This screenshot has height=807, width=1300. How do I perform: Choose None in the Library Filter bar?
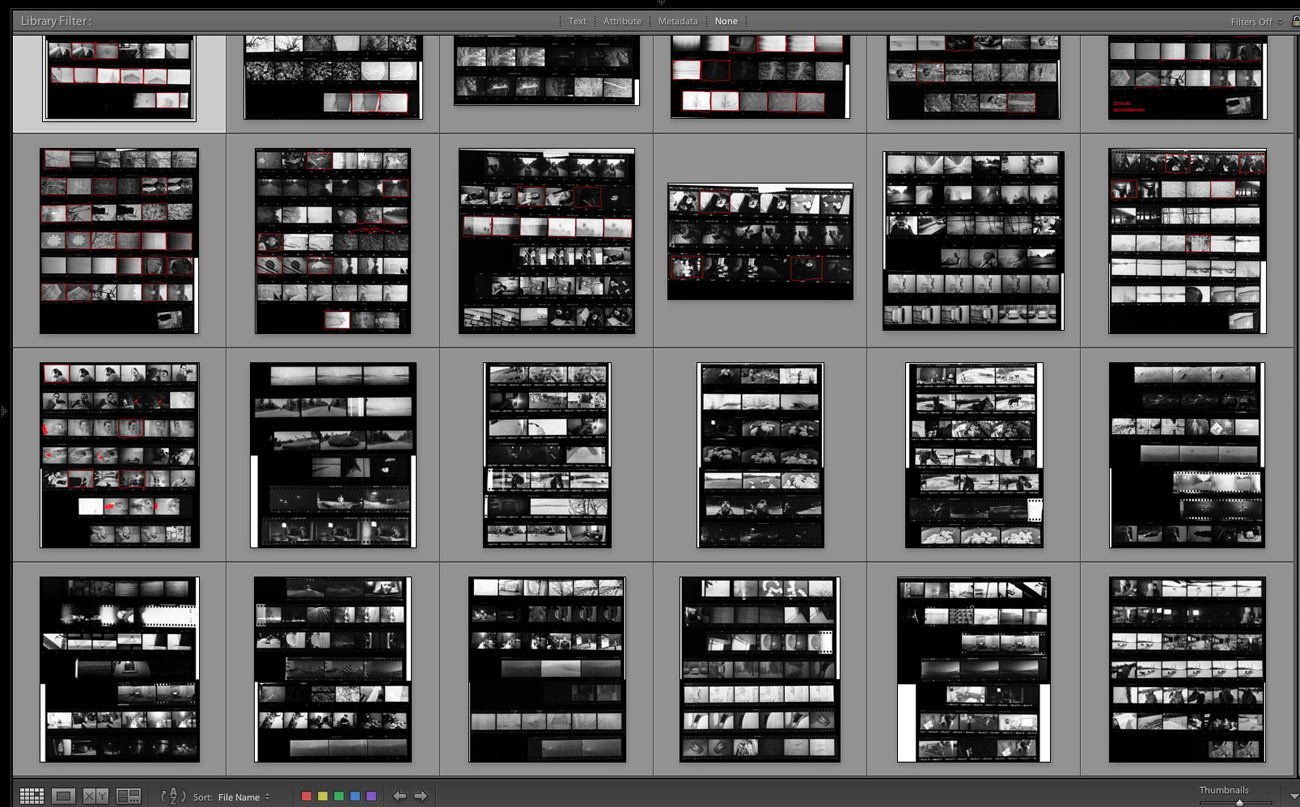(x=726, y=21)
